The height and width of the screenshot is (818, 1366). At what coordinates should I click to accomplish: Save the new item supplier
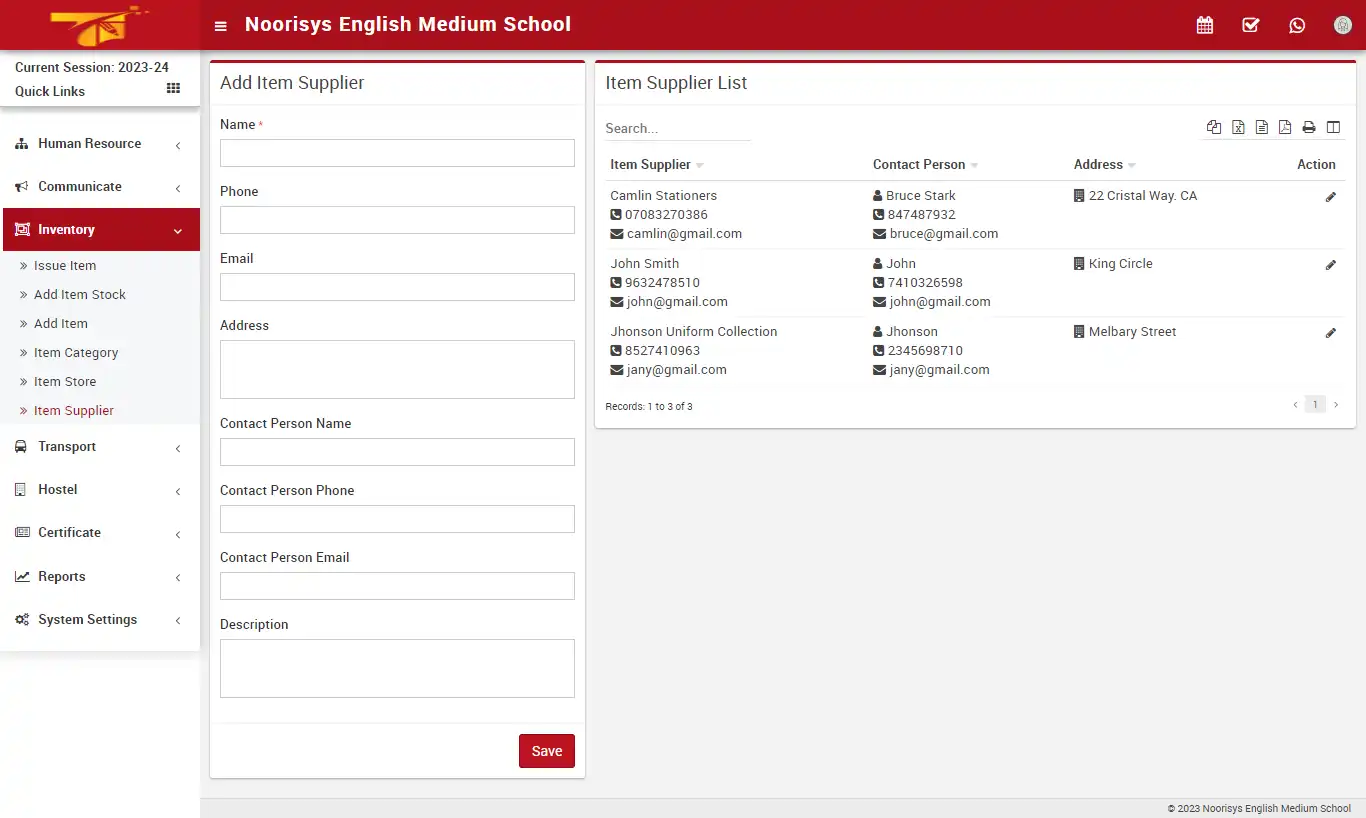[546, 750]
